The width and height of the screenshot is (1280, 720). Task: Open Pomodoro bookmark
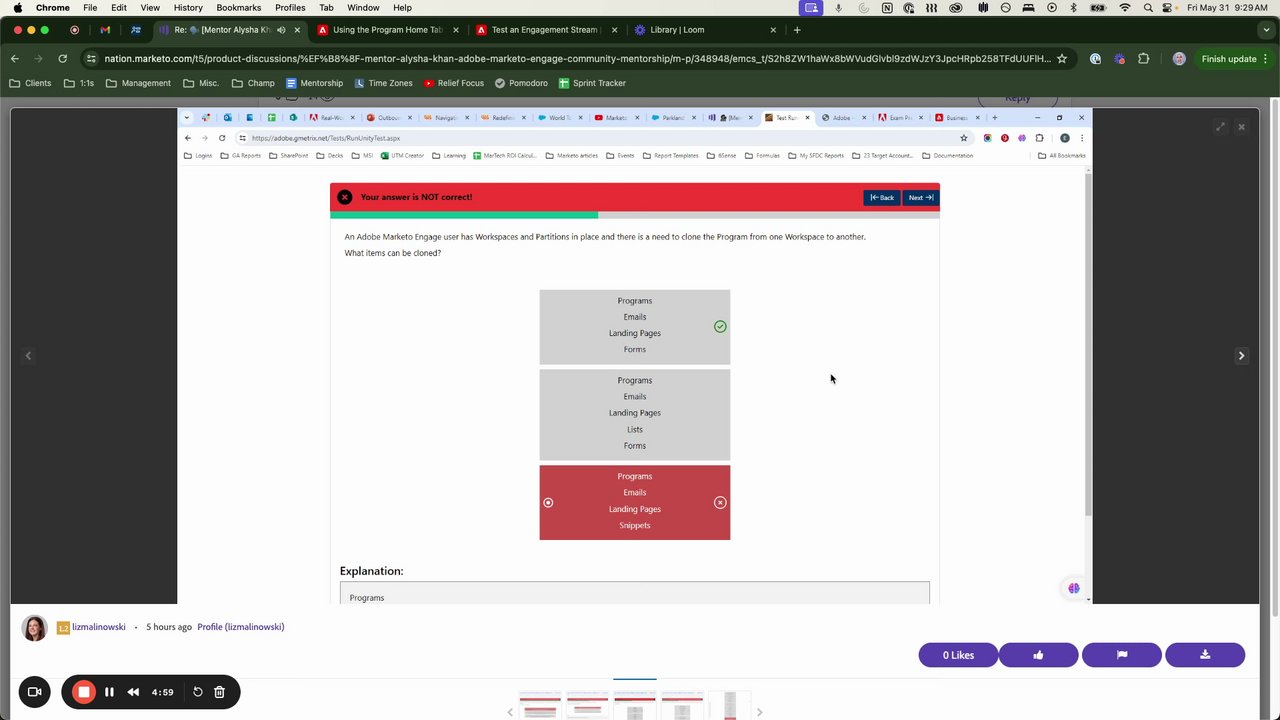coord(521,83)
